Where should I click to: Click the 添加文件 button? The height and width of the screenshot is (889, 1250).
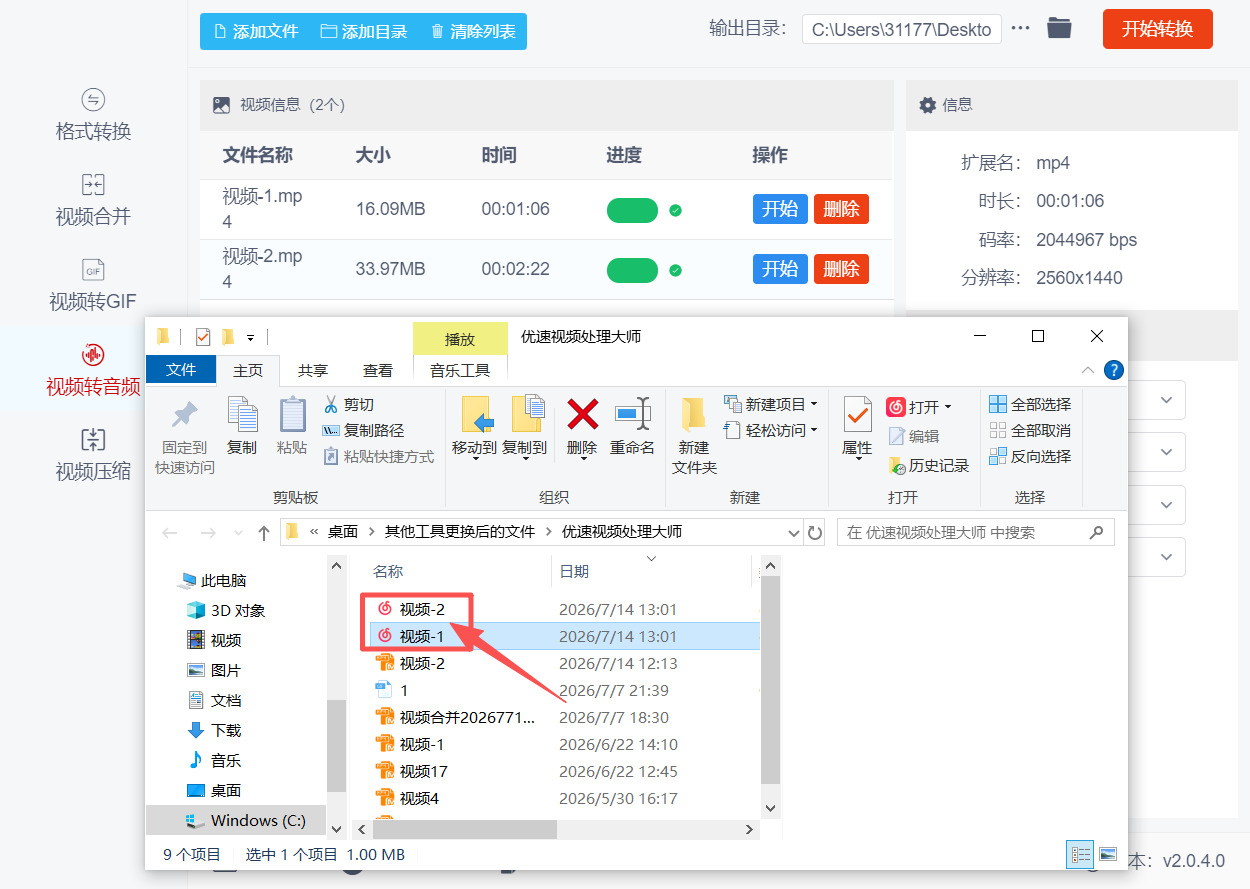(x=255, y=31)
